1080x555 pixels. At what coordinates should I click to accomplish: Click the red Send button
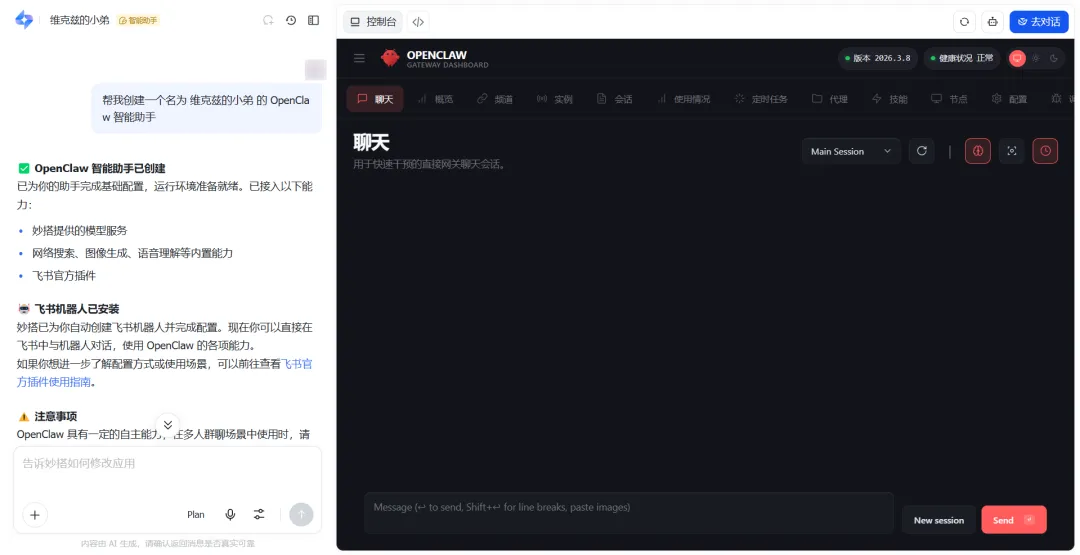click(x=1014, y=520)
